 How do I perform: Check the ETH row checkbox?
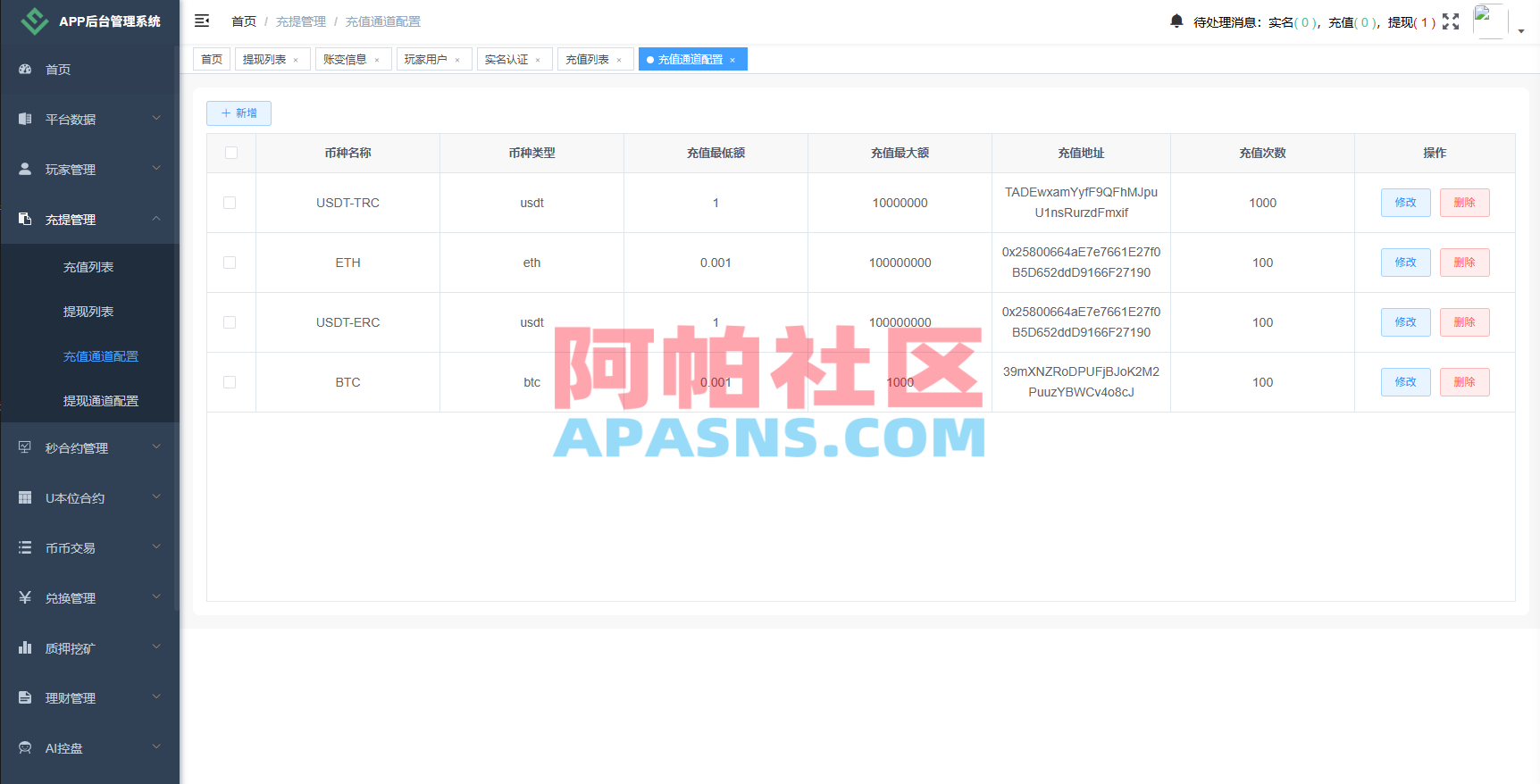[x=230, y=263]
